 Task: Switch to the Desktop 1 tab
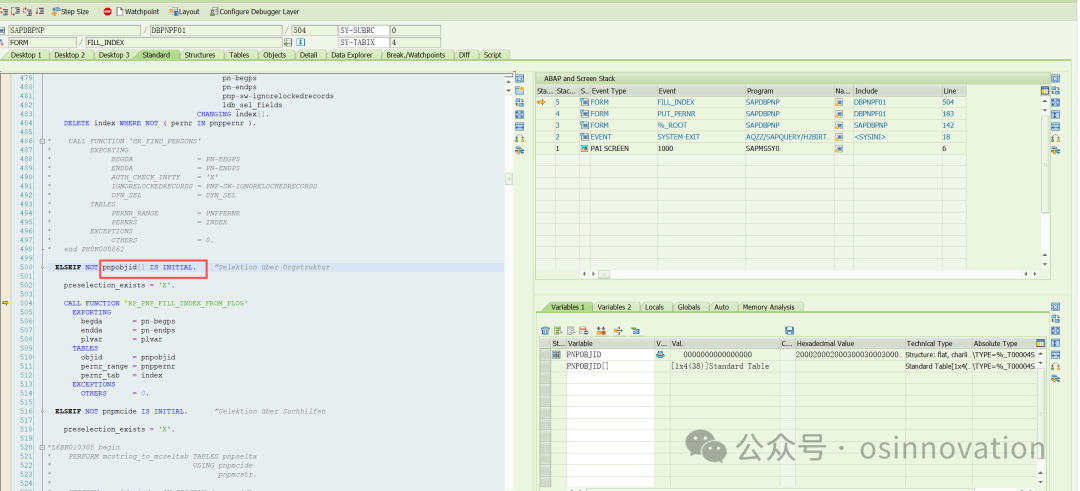(x=26, y=55)
